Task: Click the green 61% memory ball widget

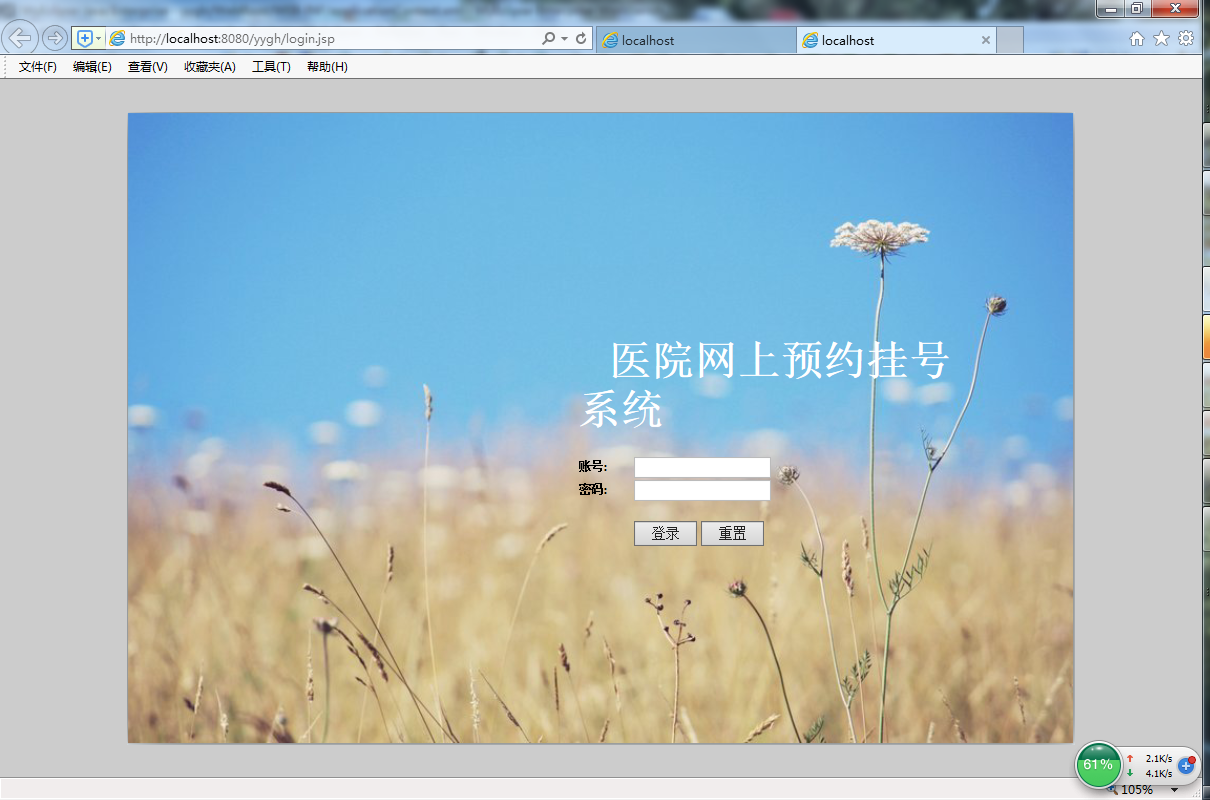Action: click(1098, 765)
